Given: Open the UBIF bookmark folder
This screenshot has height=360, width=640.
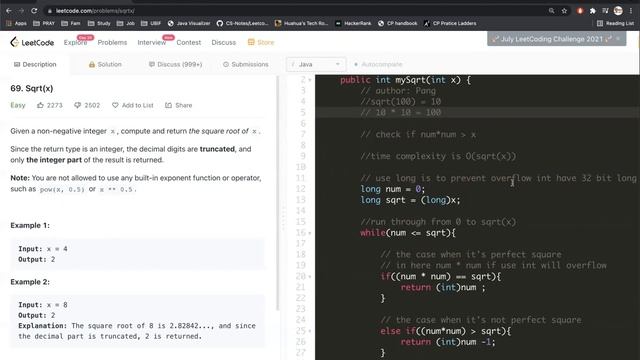Looking at the screenshot, I should click(151, 23).
